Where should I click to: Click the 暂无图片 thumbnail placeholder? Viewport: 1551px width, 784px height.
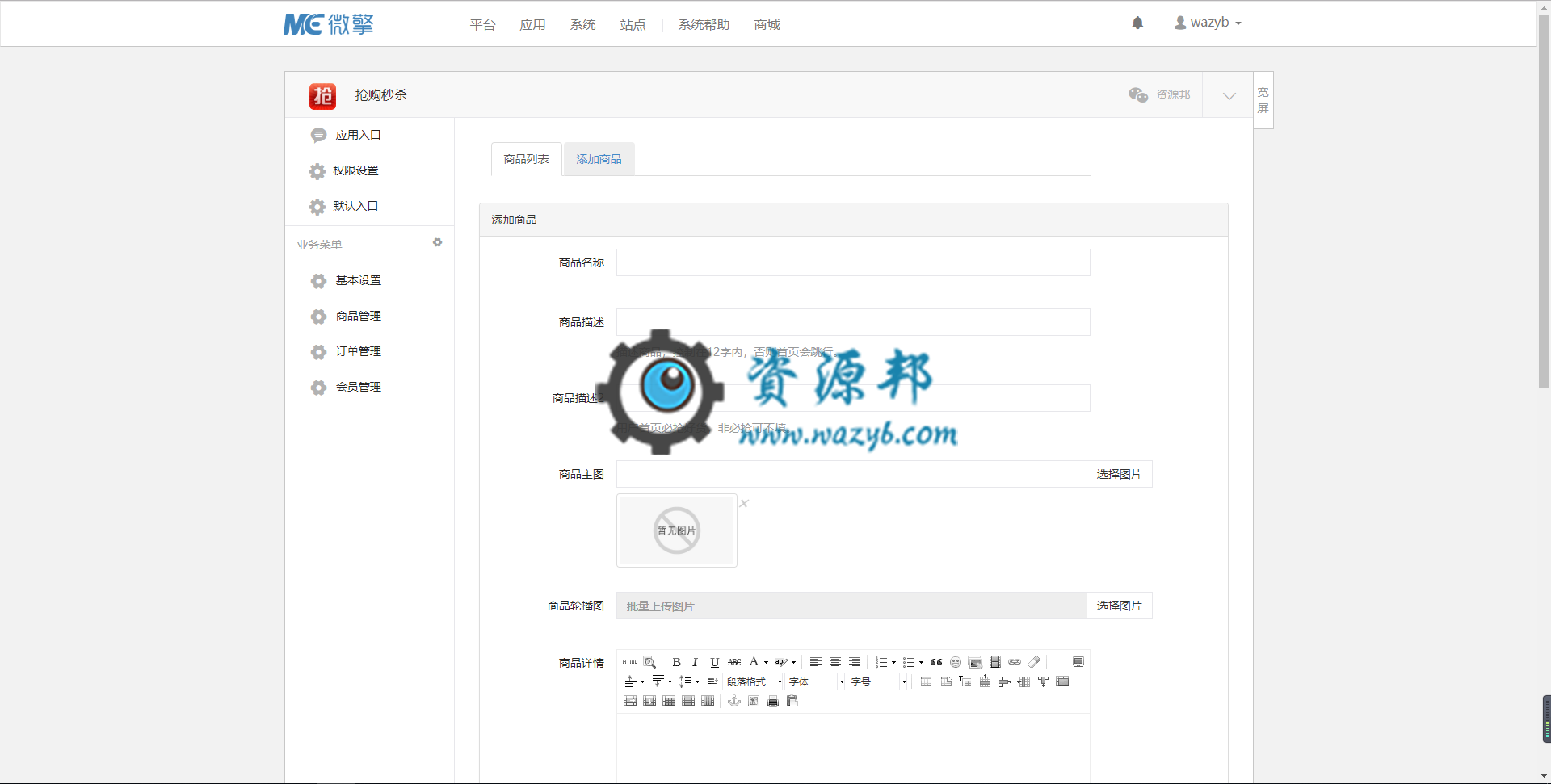coord(677,530)
